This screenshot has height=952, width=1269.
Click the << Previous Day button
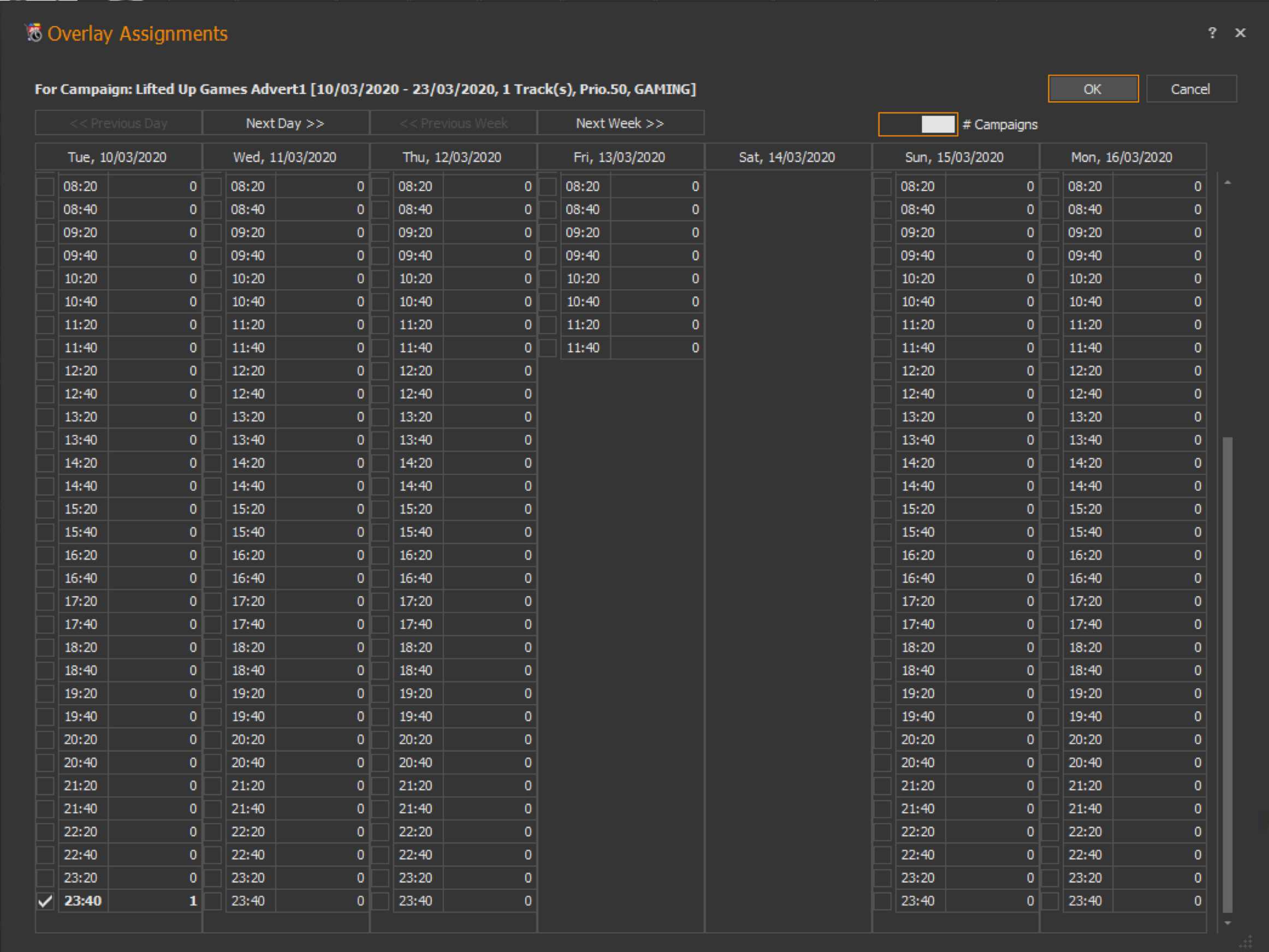click(x=118, y=123)
